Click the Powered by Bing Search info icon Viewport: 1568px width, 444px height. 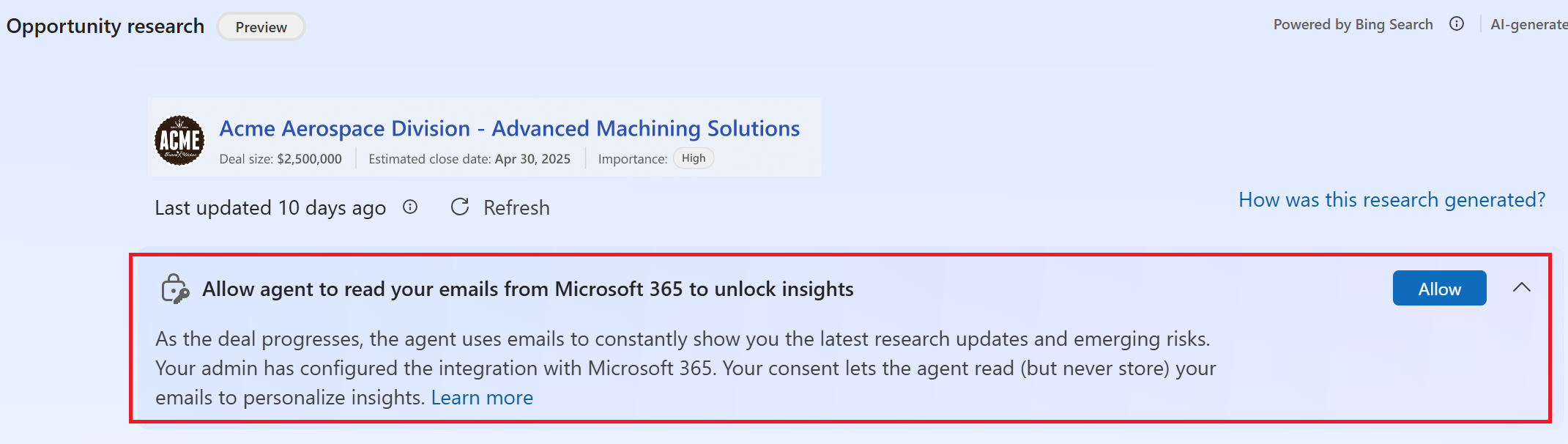click(x=1456, y=23)
